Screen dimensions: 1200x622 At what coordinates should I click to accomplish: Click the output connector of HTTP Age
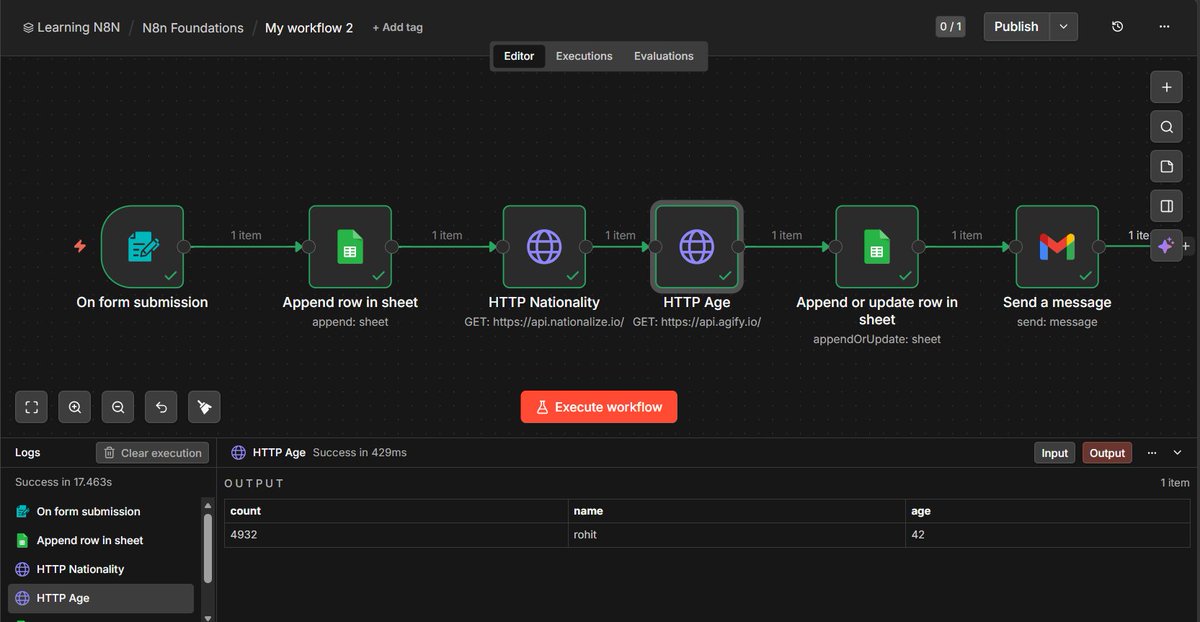(x=739, y=247)
